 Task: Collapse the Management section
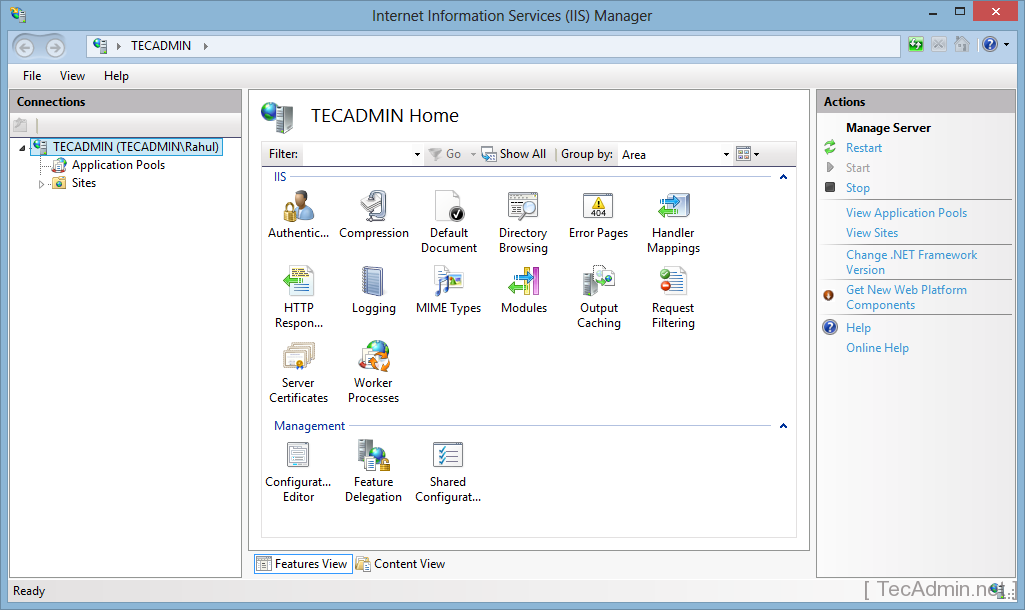pos(783,426)
